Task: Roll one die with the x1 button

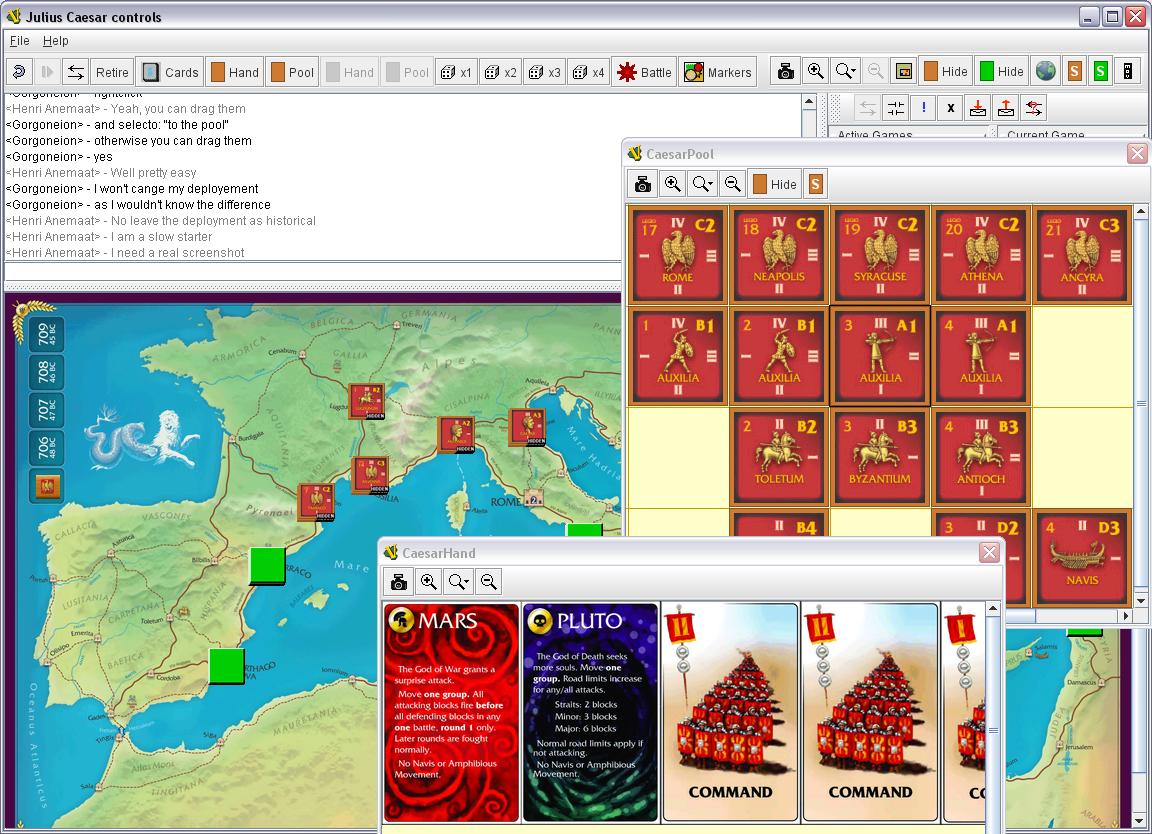Action: coord(456,72)
